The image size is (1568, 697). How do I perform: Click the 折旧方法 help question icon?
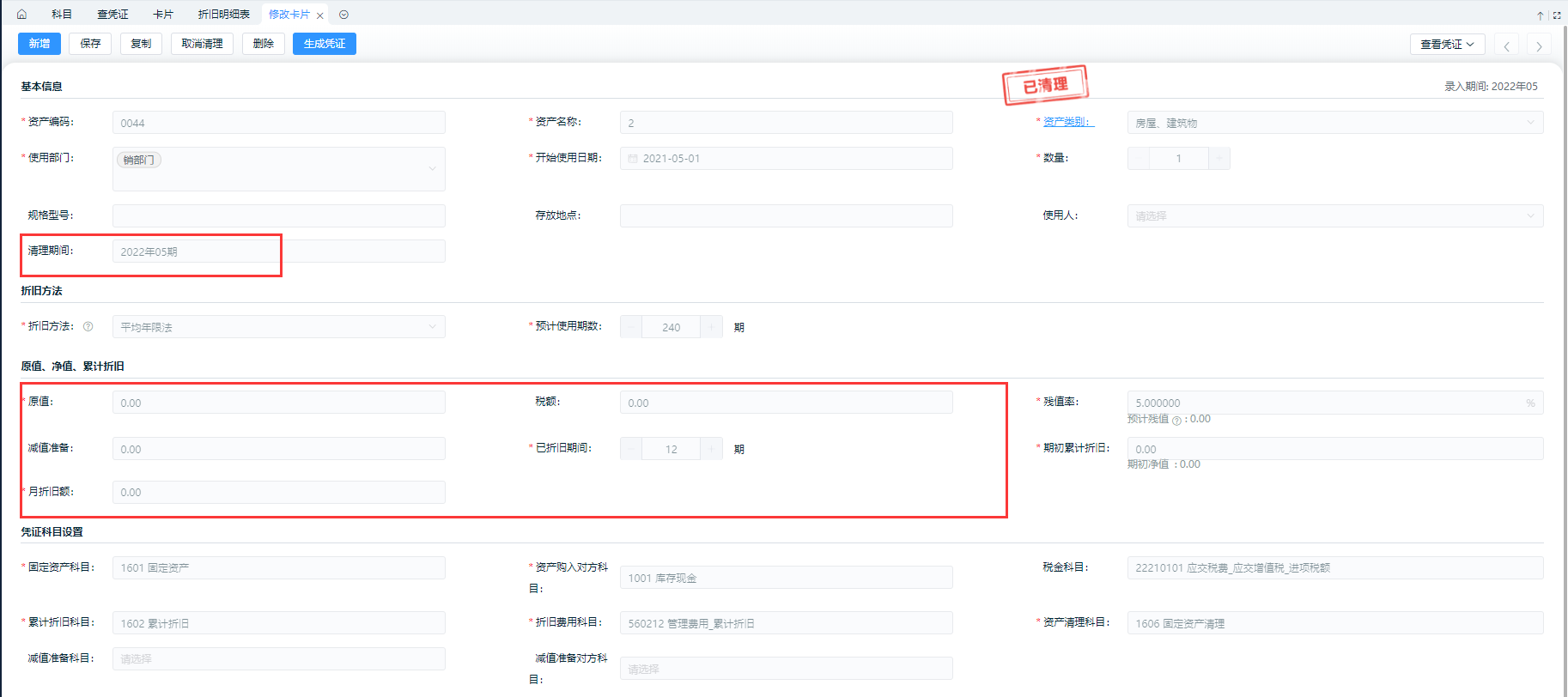click(x=88, y=326)
